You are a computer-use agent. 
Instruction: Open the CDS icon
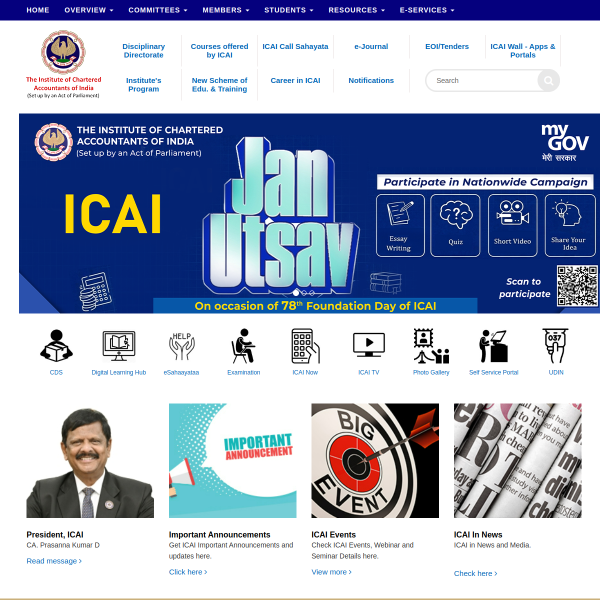tap(56, 346)
